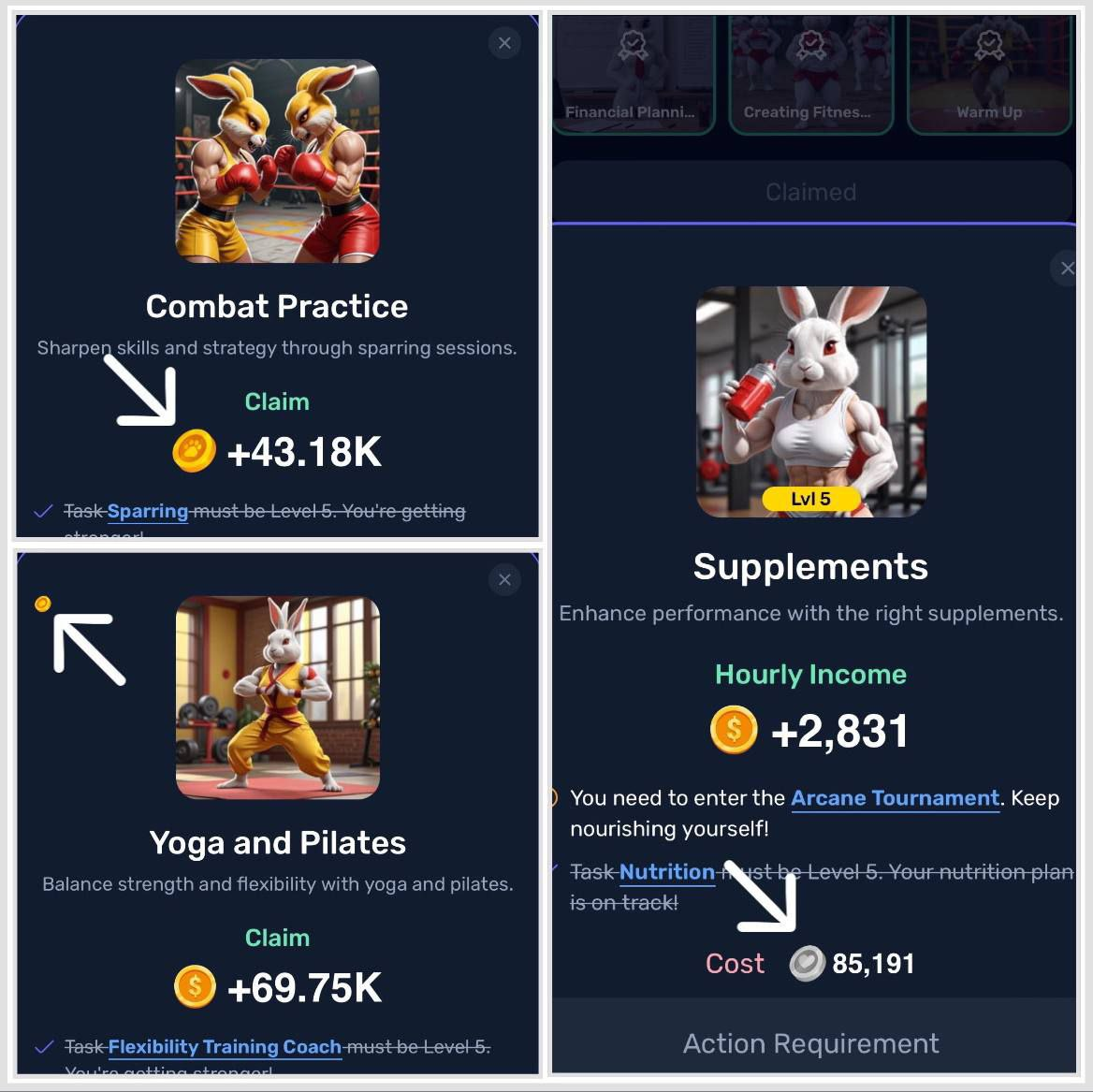Image resolution: width=1093 pixels, height=1092 pixels.
Task: Click the paw coin icon beside +43.18K
Action: pyautogui.click(x=194, y=451)
